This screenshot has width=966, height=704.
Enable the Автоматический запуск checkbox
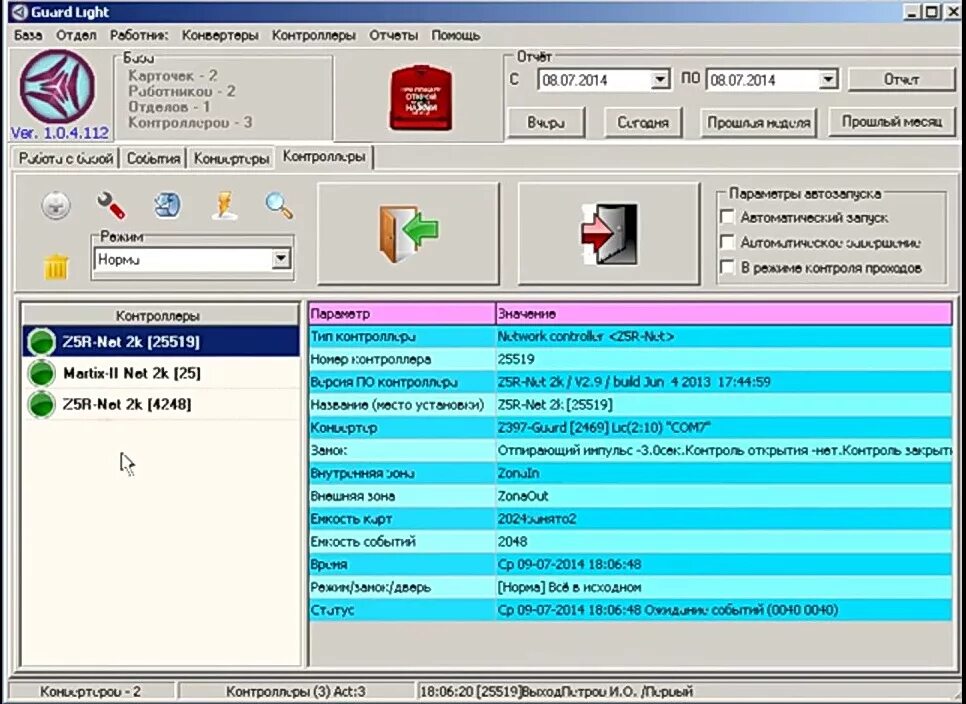727,217
